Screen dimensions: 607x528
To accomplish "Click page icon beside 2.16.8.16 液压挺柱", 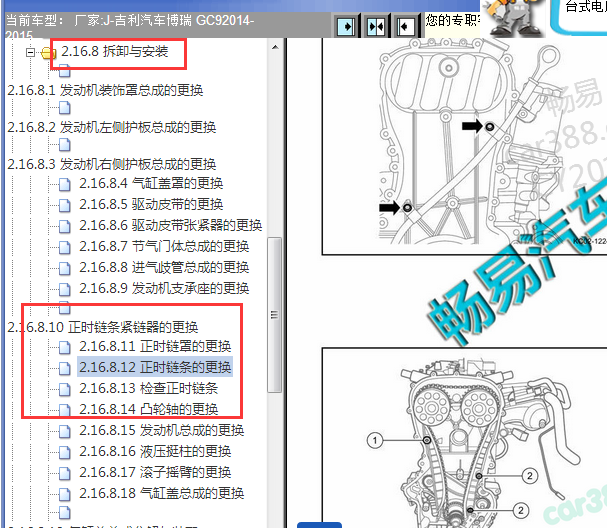I will [65, 452].
